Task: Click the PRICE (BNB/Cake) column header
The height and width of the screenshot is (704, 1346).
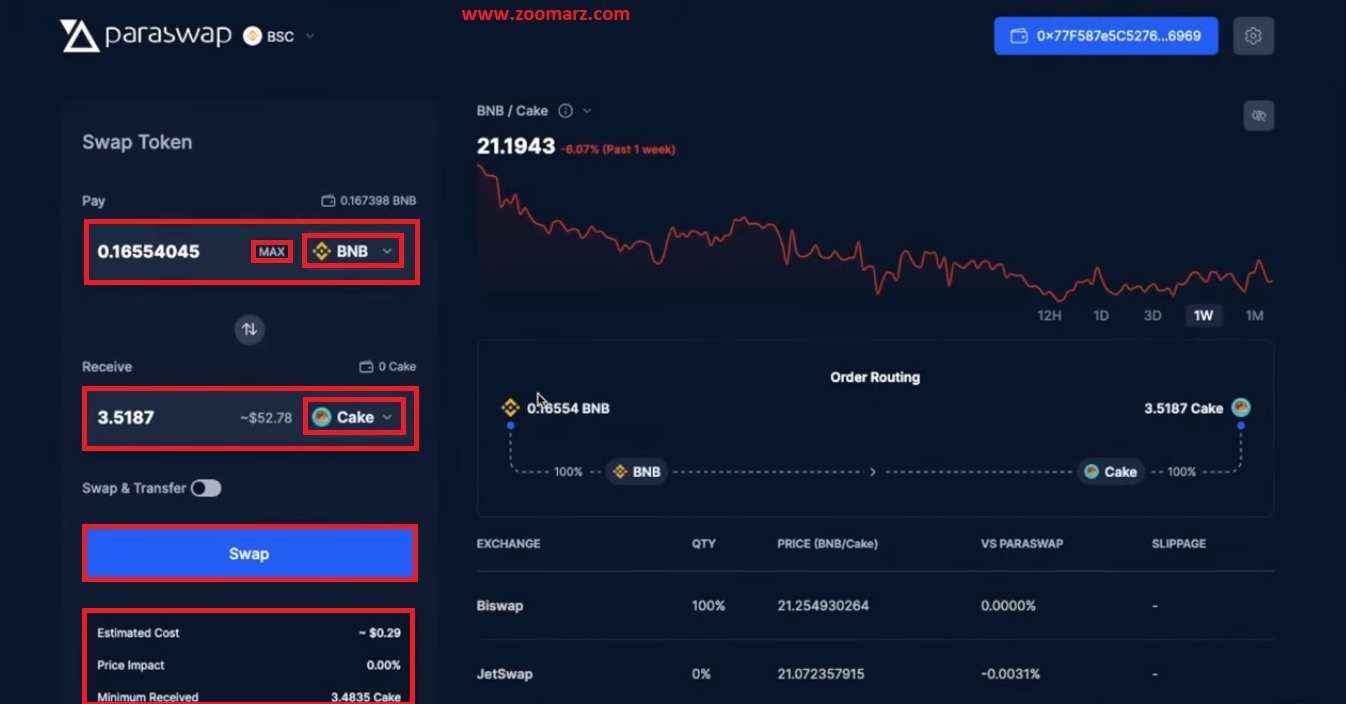Action: click(x=827, y=544)
